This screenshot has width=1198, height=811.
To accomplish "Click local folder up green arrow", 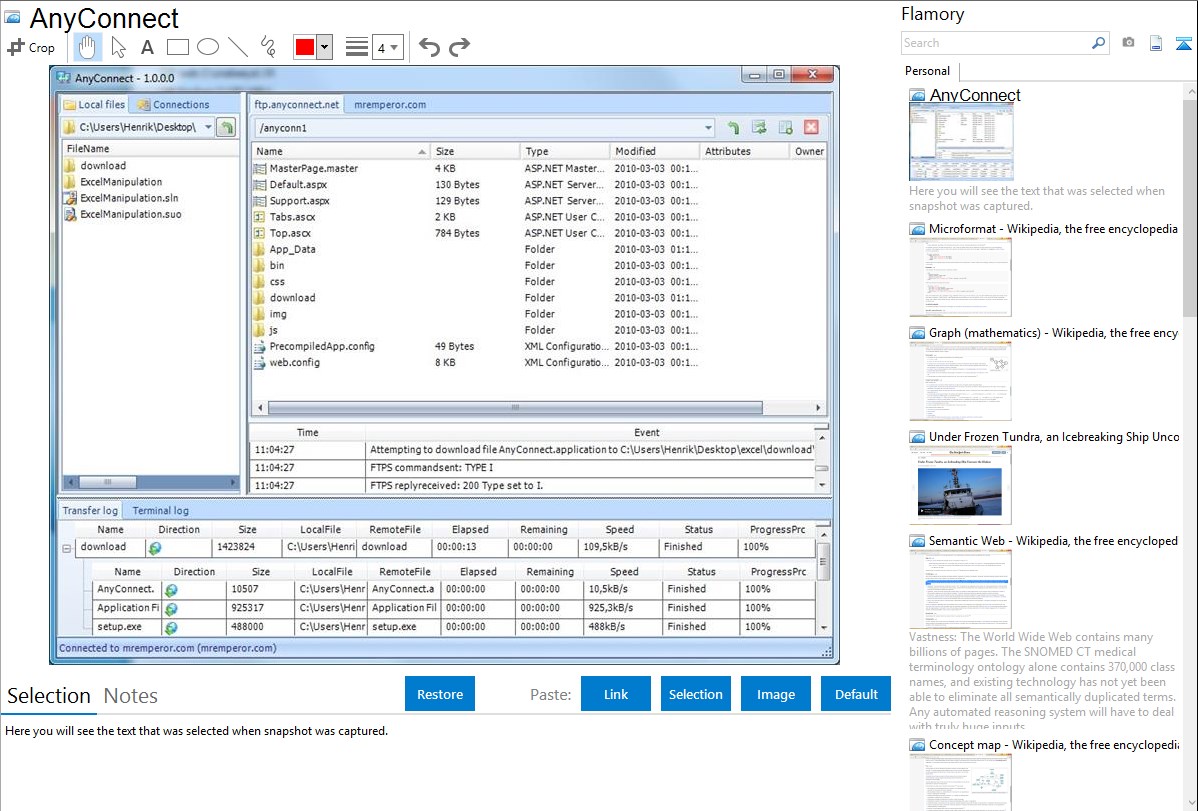I will 226,127.
